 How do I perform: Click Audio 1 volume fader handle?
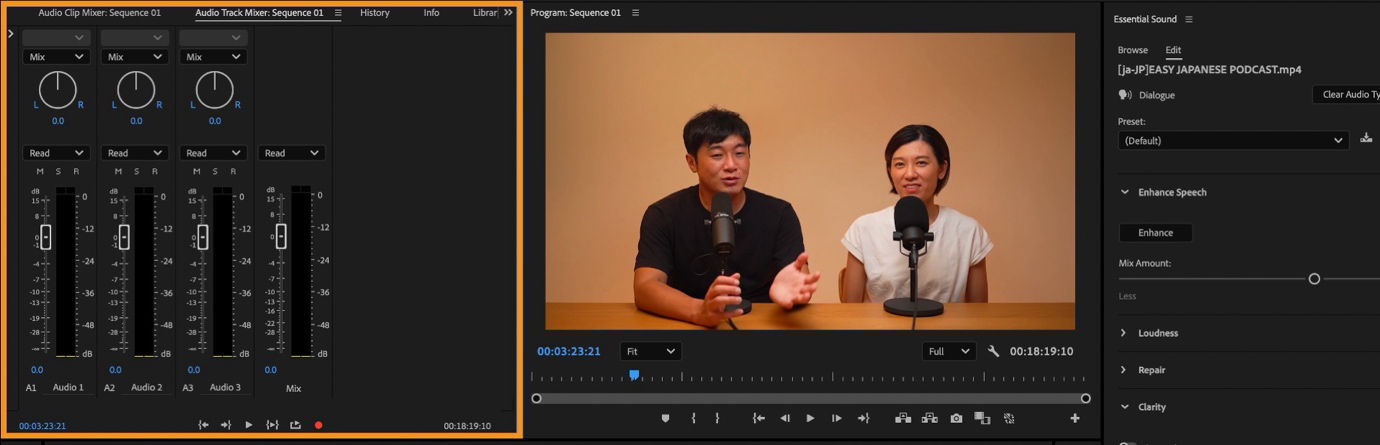45,237
